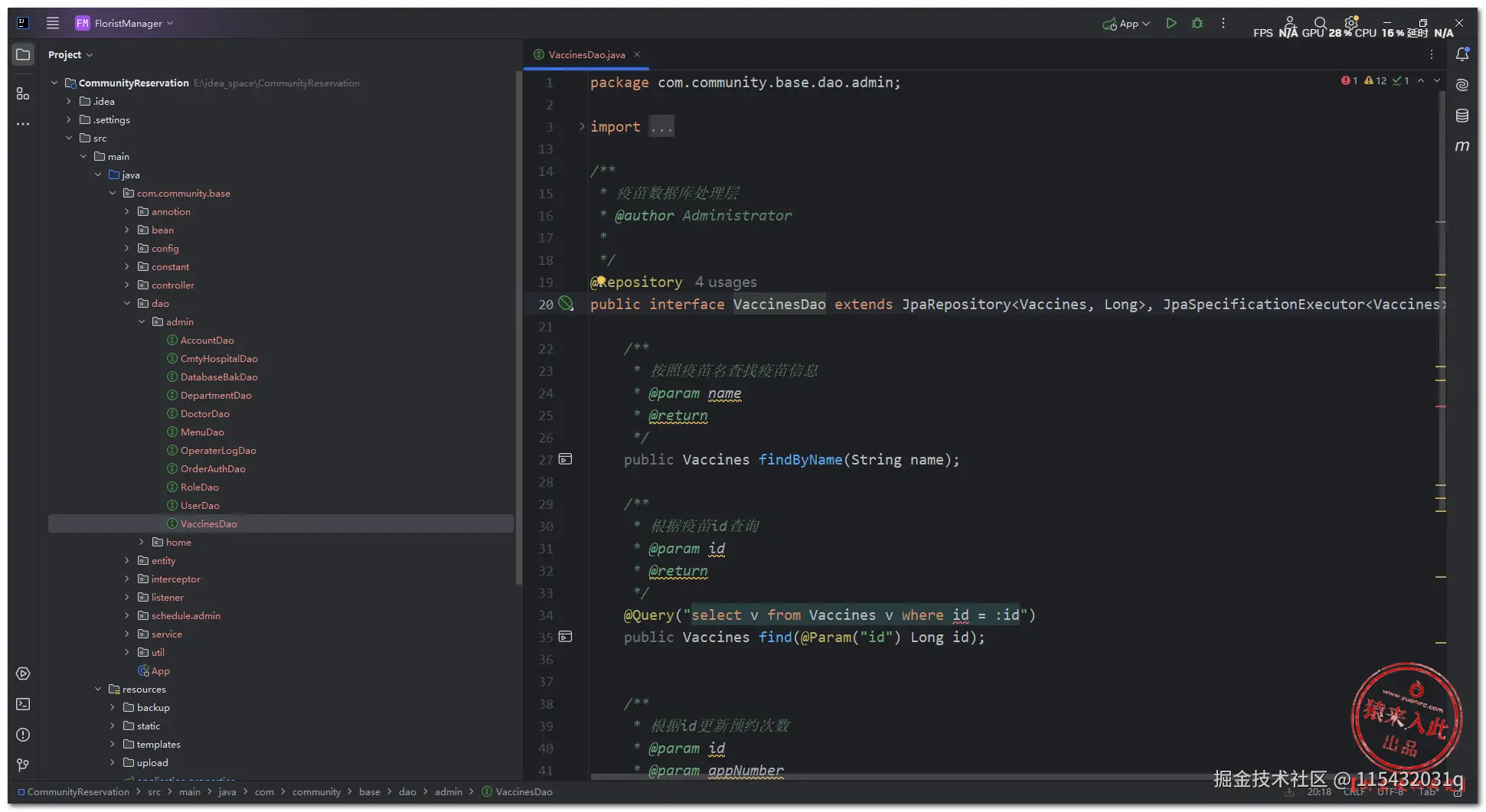Open the Terminal tool window icon
Screen dimensions: 1486x812
(x=23, y=704)
